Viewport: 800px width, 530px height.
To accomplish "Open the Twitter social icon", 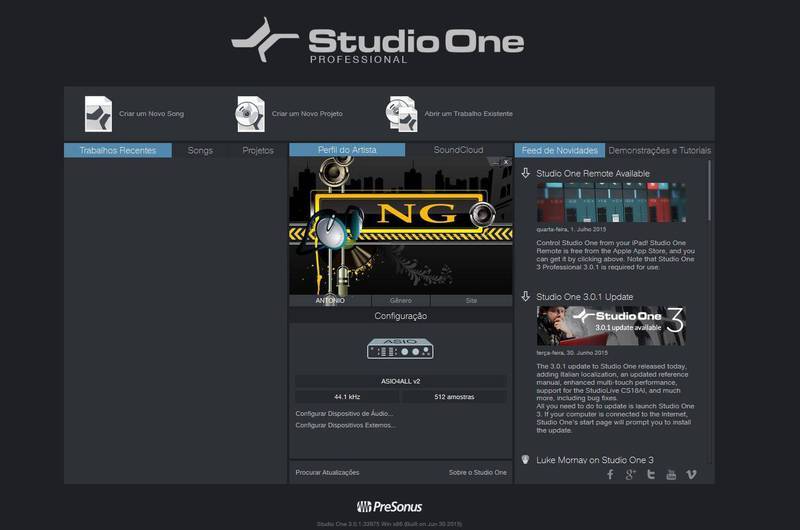I will pos(651,474).
